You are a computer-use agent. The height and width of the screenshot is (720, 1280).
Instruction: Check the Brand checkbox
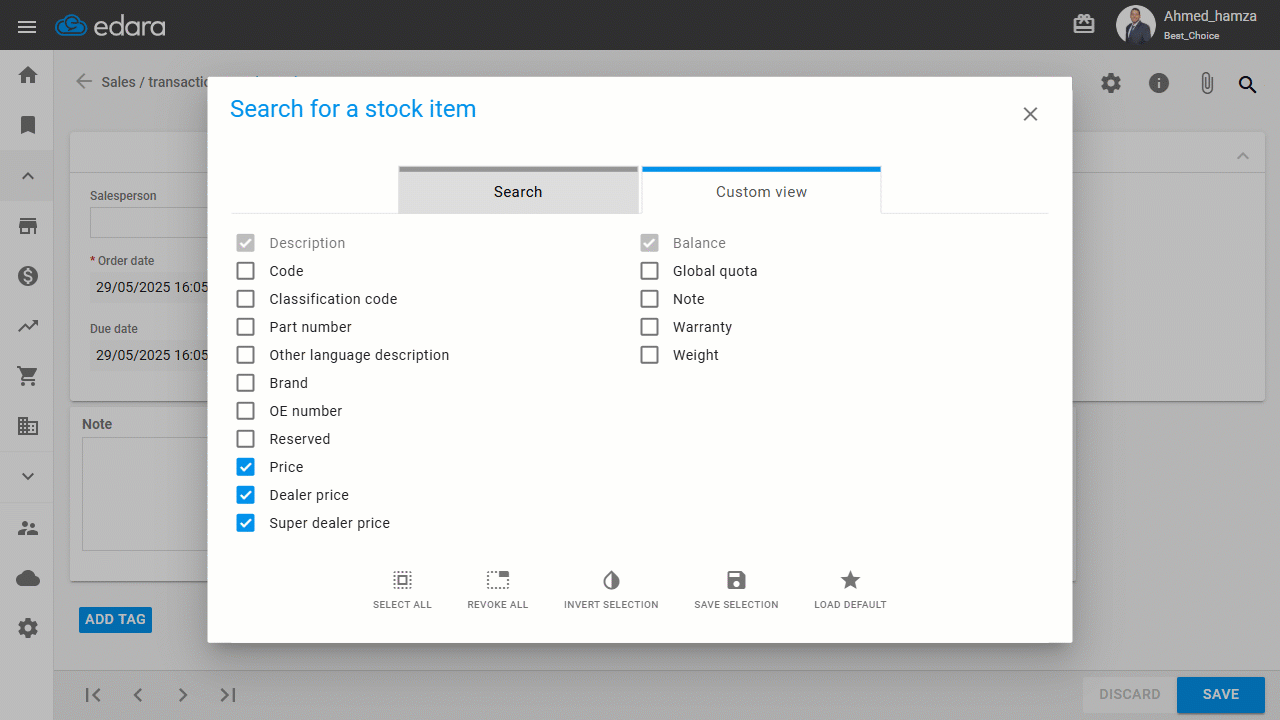pyautogui.click(x=245, y=383)
